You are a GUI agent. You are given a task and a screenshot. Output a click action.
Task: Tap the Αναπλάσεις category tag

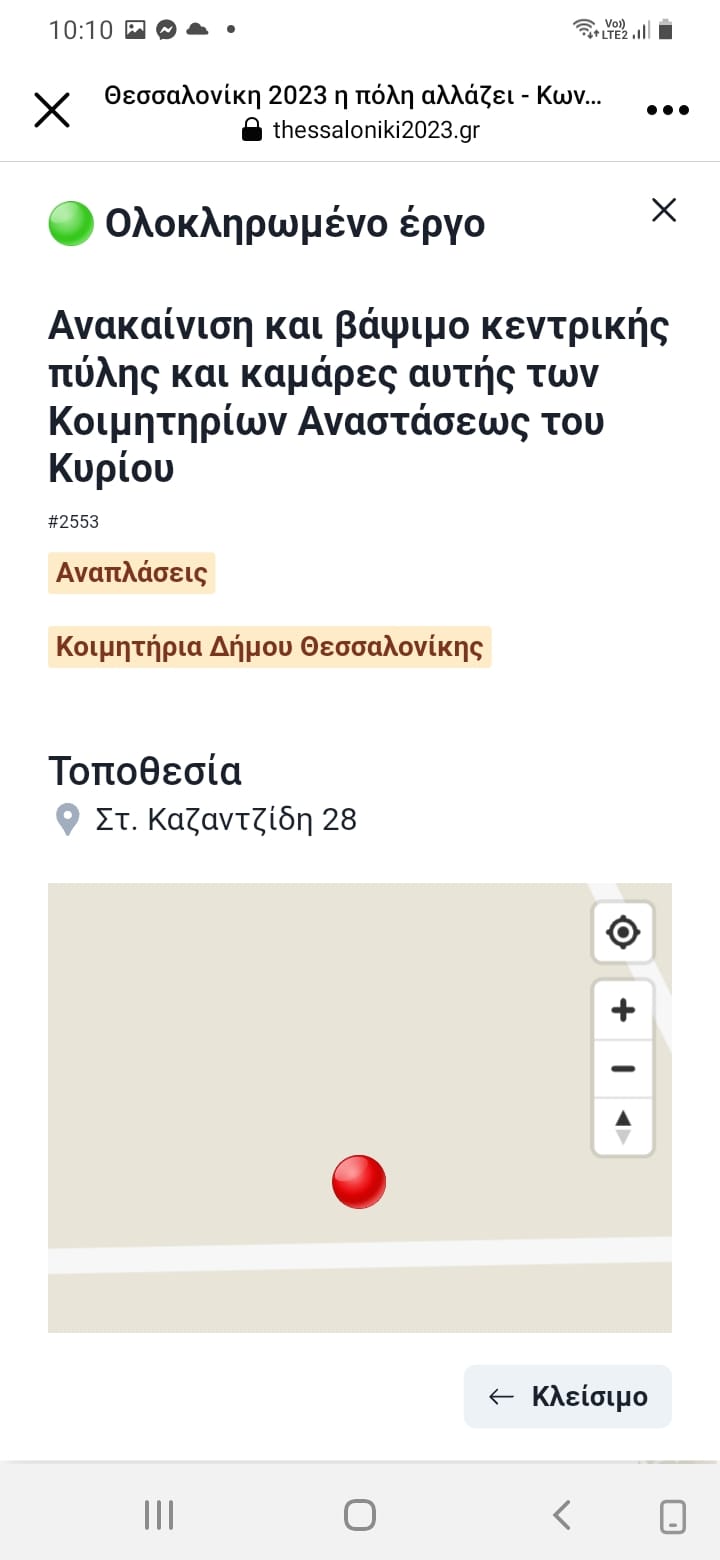point(132,573)
